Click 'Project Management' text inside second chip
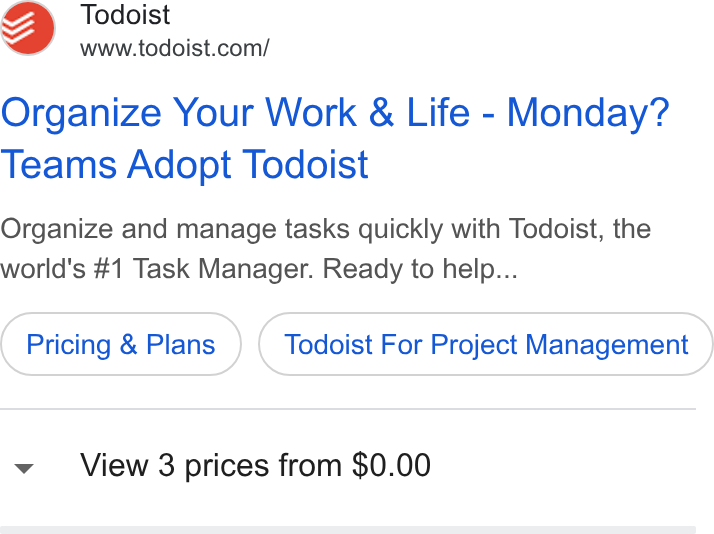714x534 pixels. [559, 345]
